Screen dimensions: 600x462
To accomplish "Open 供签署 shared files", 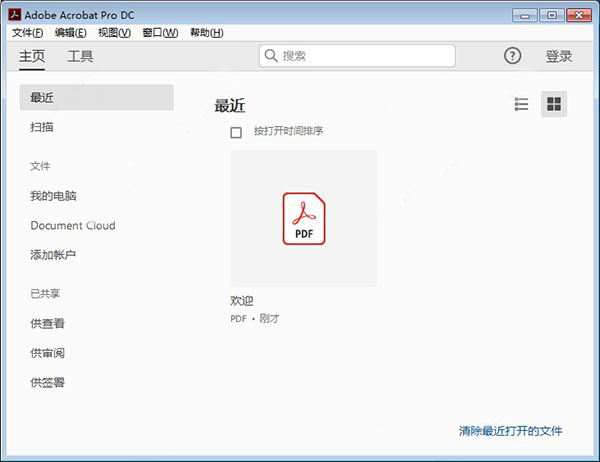I will pos(47,382).
